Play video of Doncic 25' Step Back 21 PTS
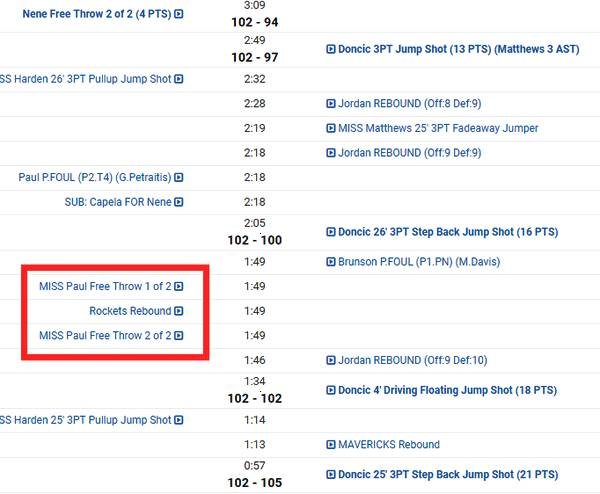Image resolution: width=600 pixels, height=494 pixels. tap(331, 474)
